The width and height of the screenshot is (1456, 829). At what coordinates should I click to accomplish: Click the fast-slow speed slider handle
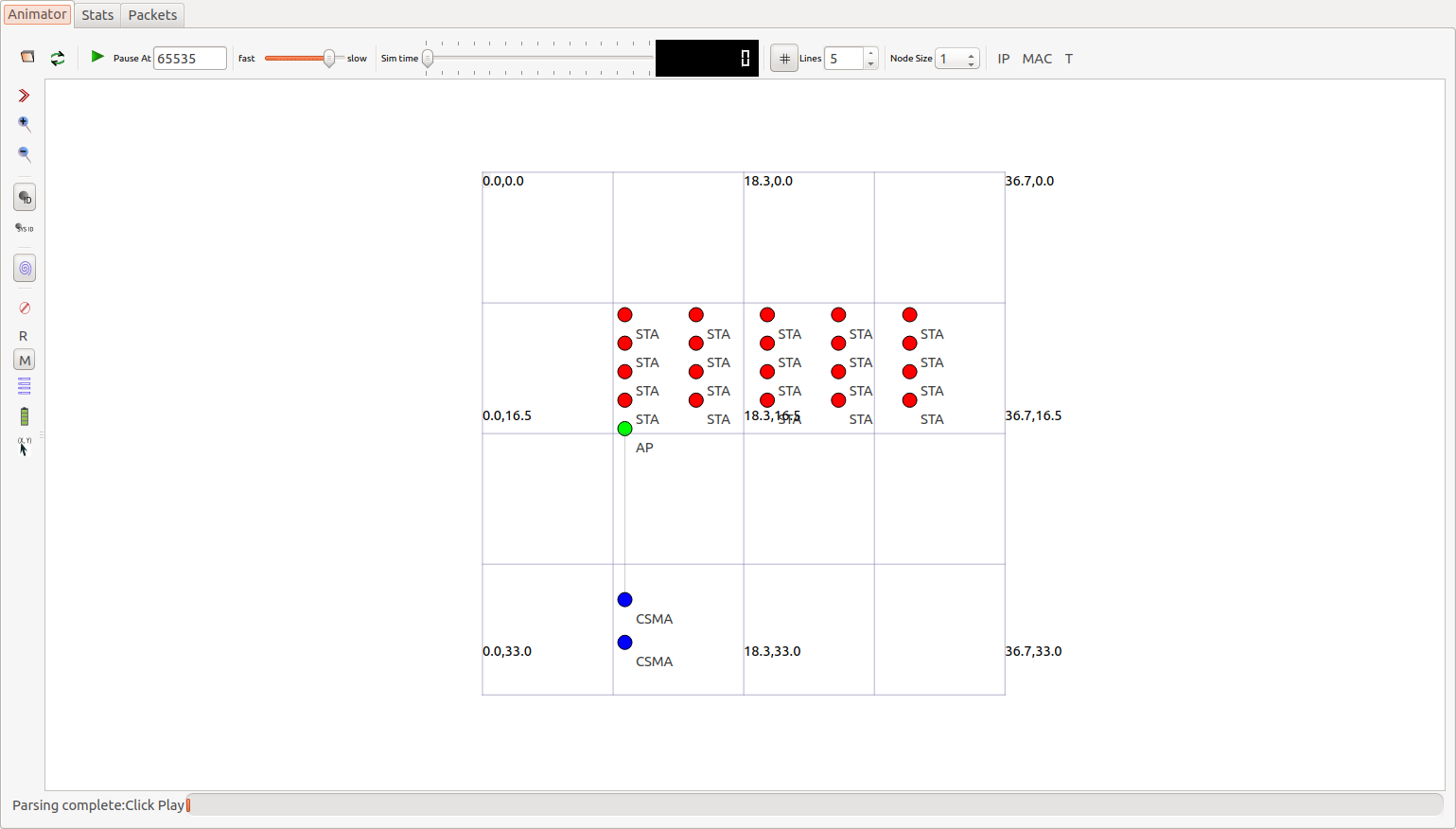click(329, 59)
